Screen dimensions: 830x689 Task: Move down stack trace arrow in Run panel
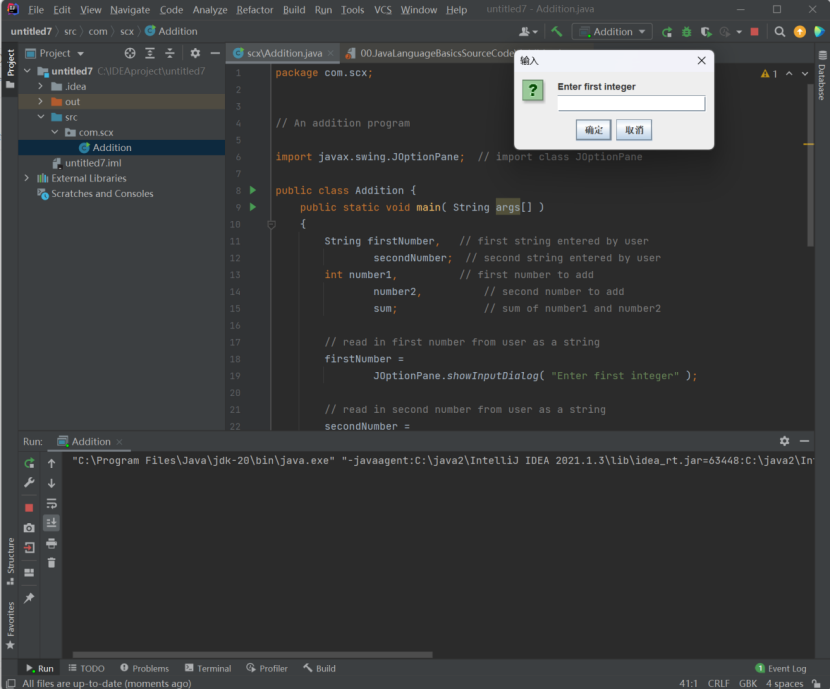click(51, 483)
